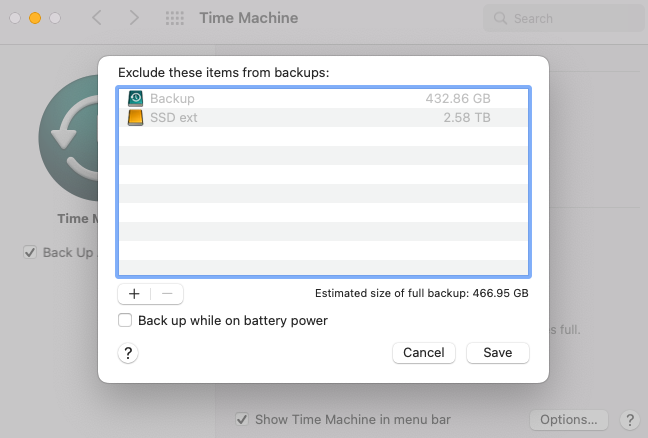
Task: Save the exclusion list
Action: tap(497, 352)
